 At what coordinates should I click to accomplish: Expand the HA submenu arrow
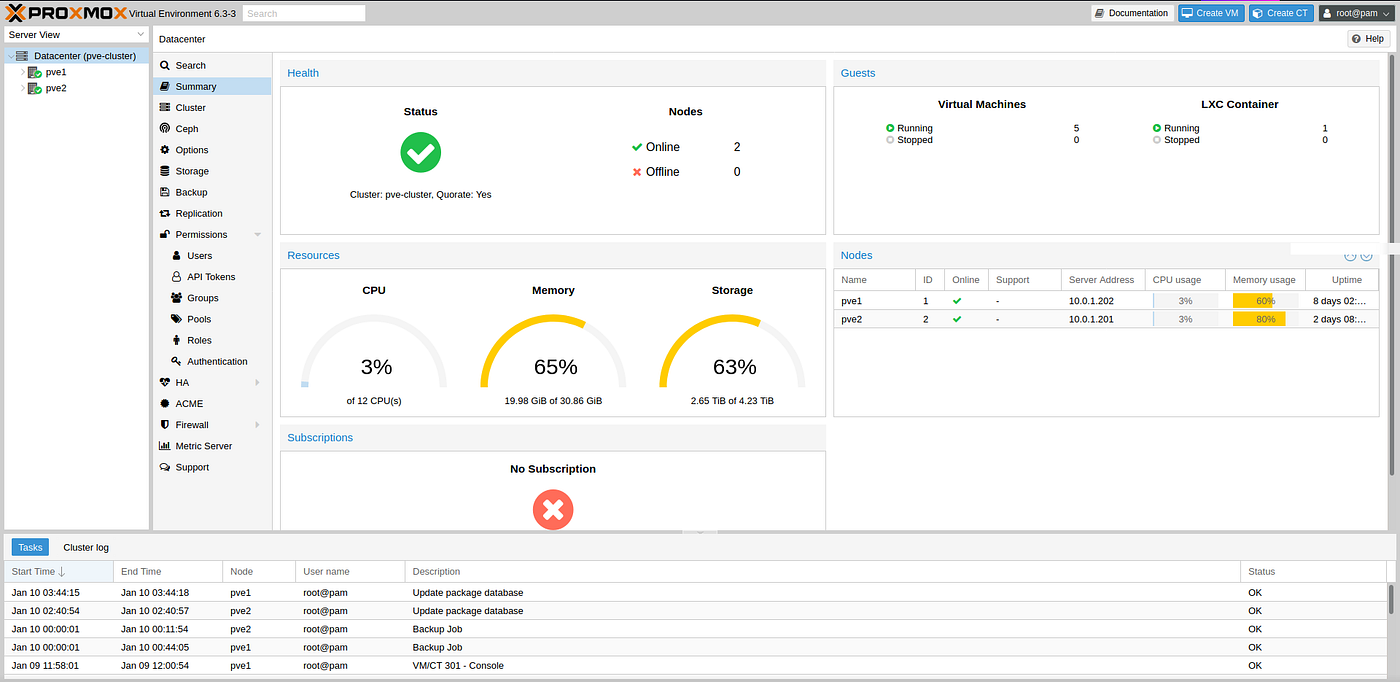(257, 383)
